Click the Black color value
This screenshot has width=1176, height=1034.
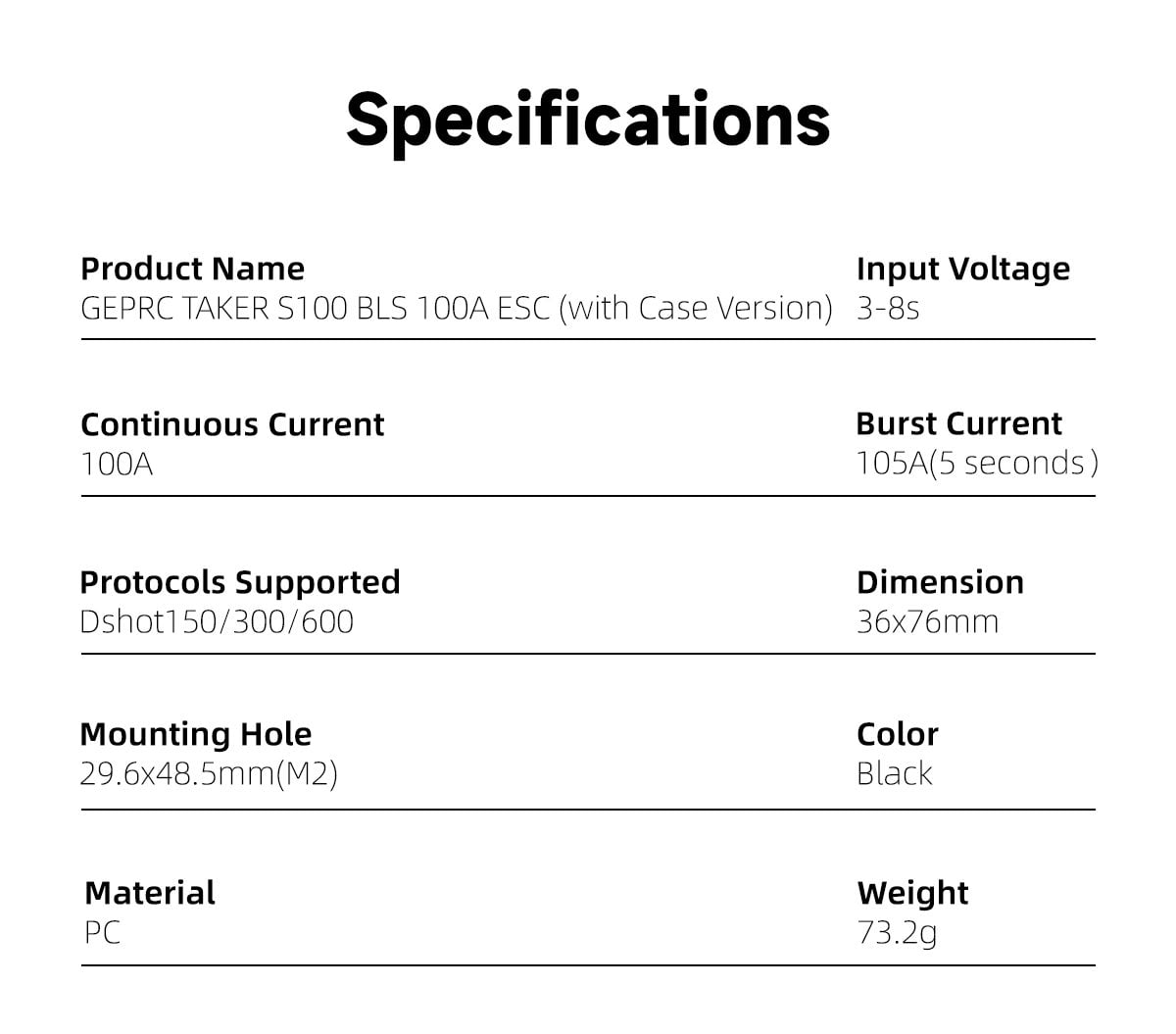pyautogui.click(x=894, y=774)
